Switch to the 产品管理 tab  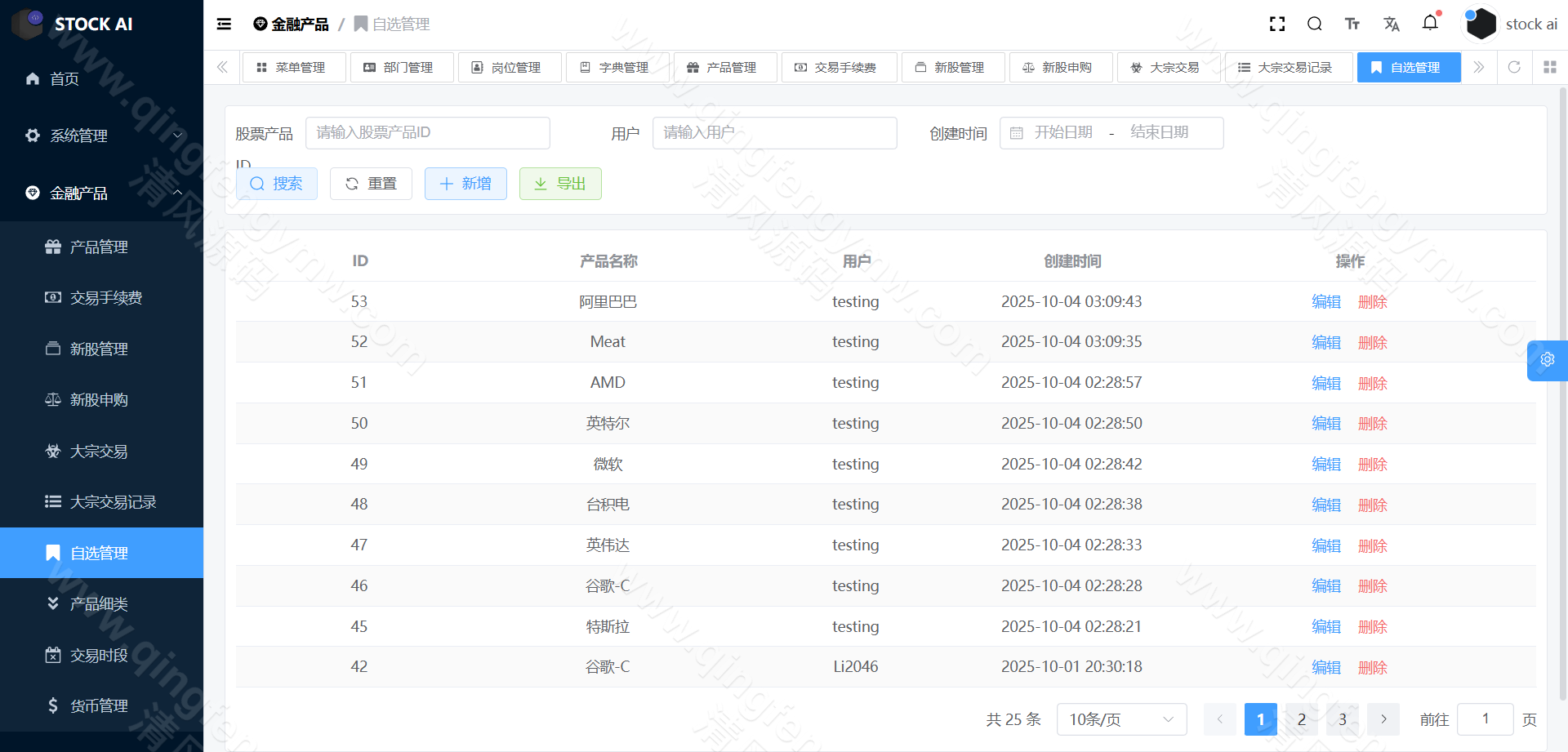[725, 67]
